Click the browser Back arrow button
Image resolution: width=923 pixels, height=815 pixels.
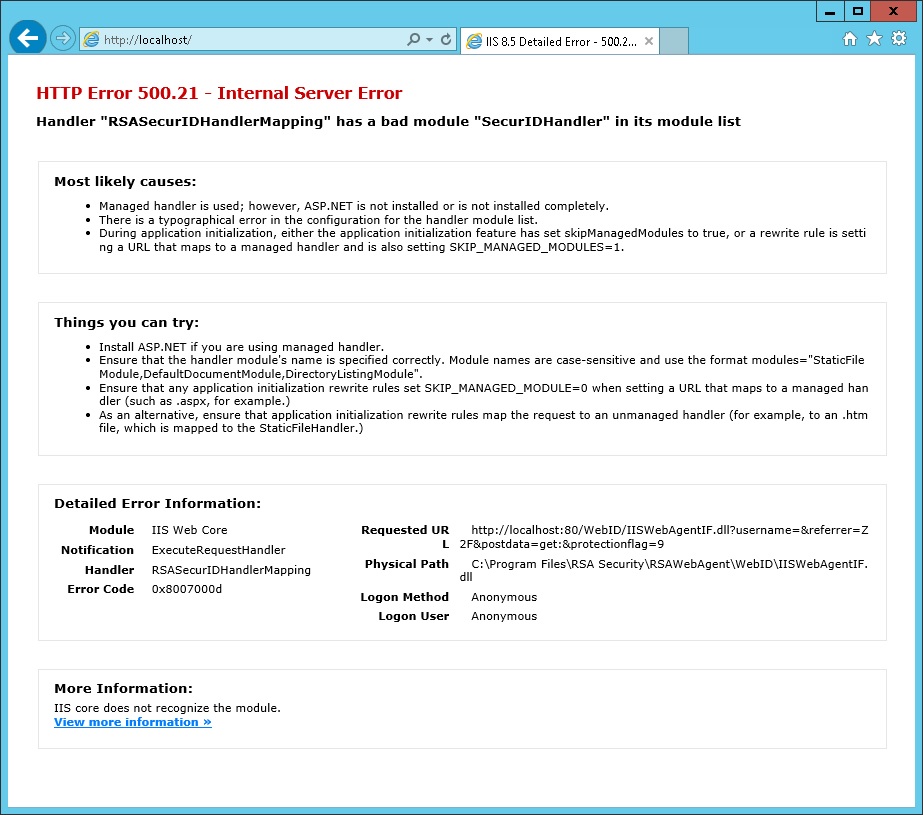[x=27, y=39]
